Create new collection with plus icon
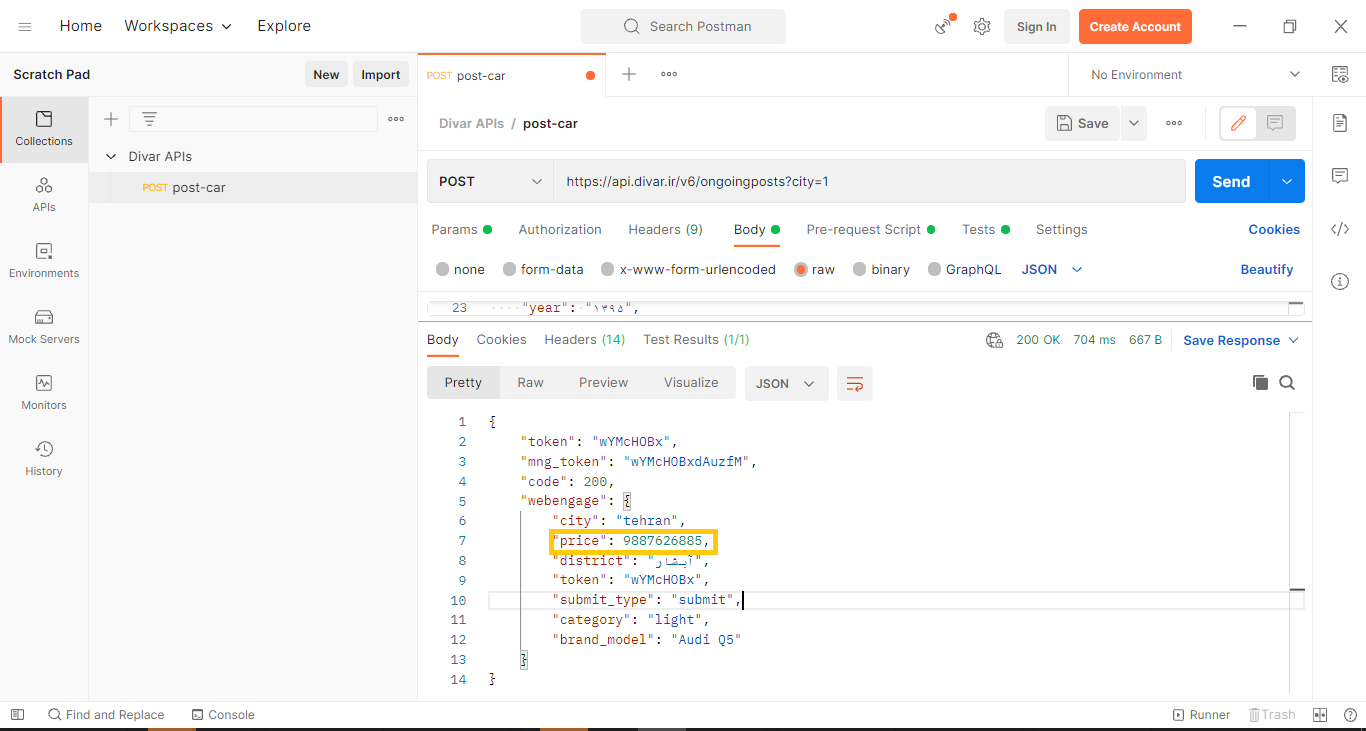 coord(111,119)
